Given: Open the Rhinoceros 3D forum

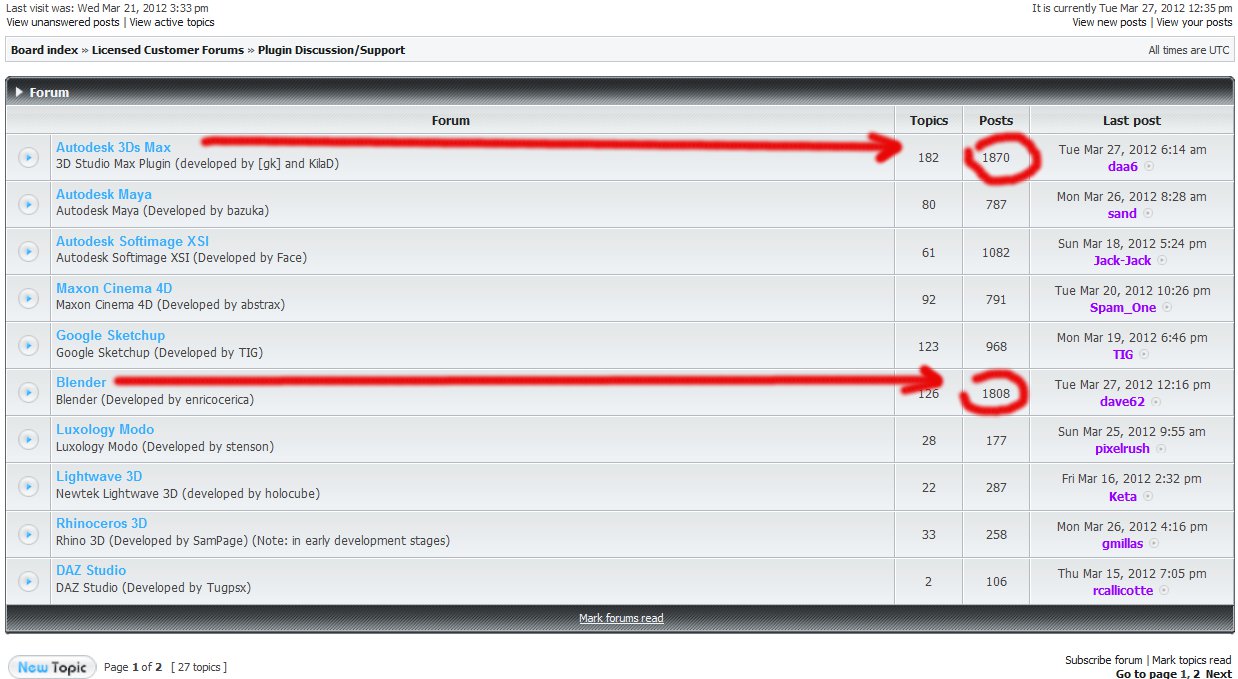Looking at the screenshot, I should 101,523.
